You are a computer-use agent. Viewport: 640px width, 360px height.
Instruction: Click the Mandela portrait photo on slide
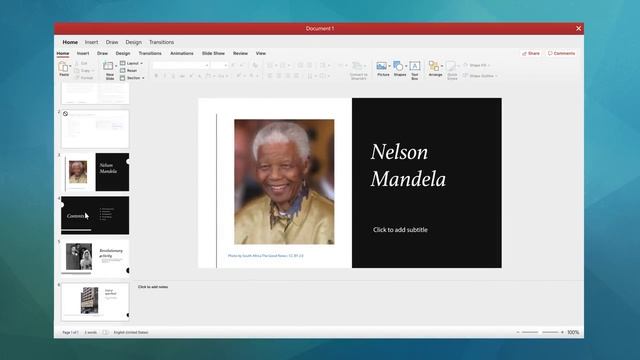(x=284, y=182)
